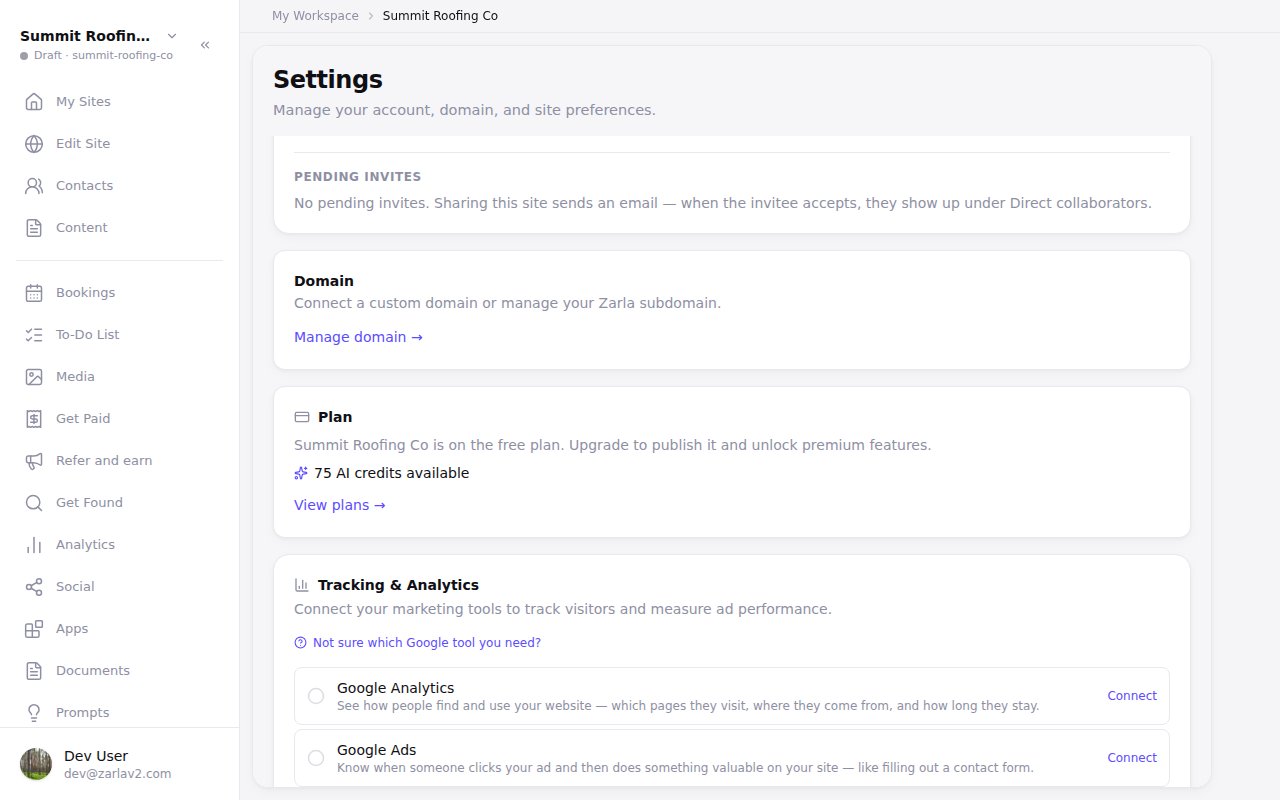Click the Documents file icon

click(x=34, y=671)
